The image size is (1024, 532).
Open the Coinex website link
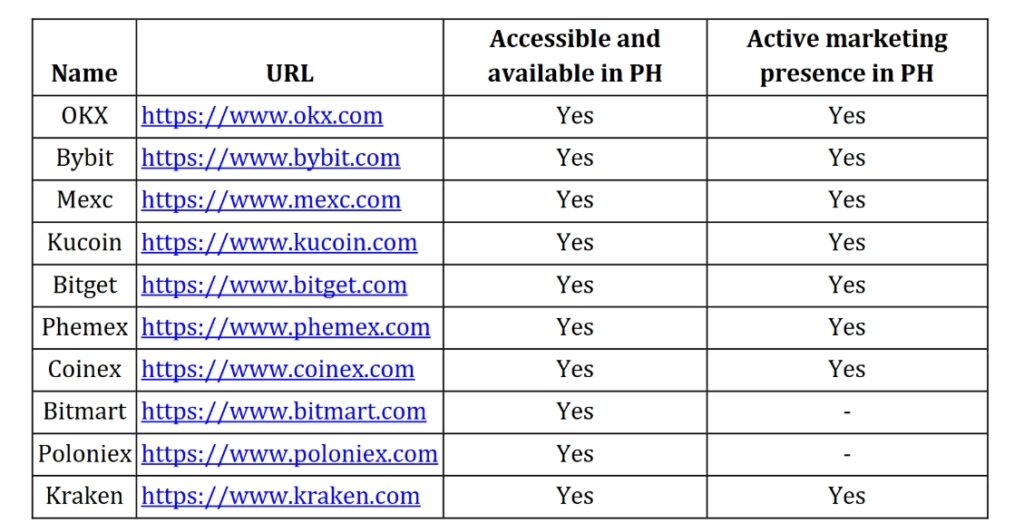tap(278, 369)
